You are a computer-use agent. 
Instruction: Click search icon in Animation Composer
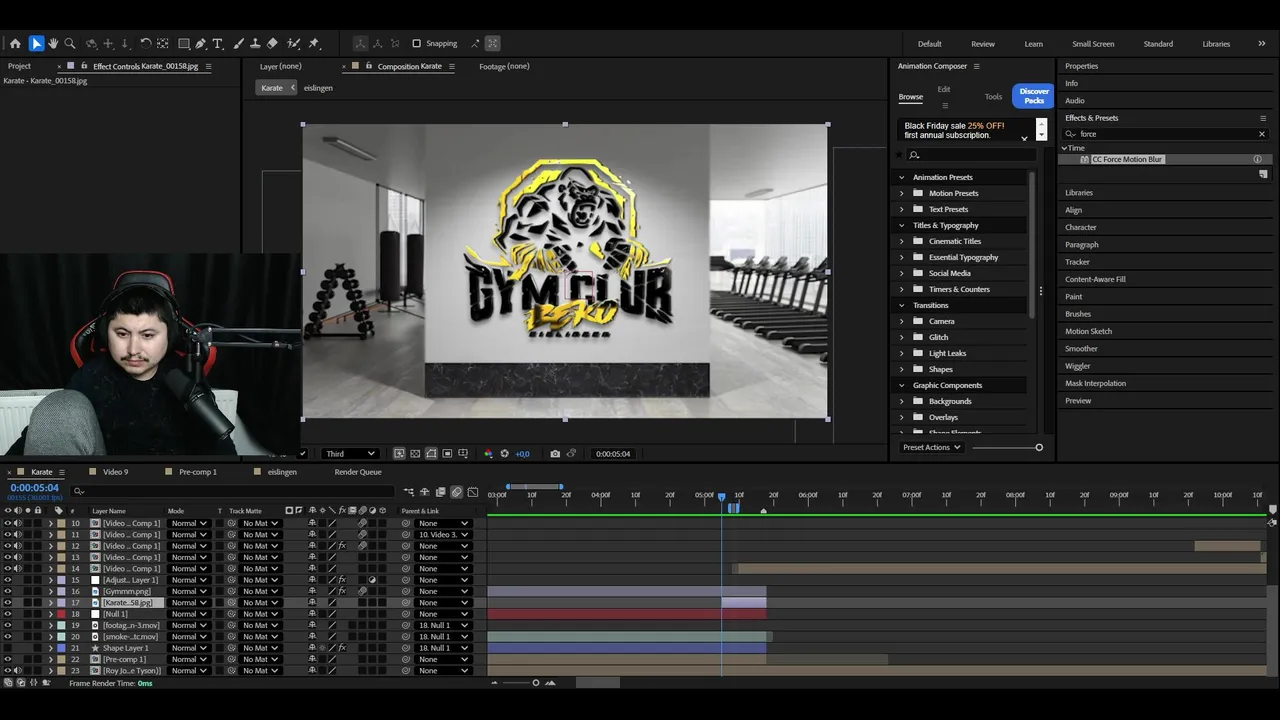tap(914, 155)
